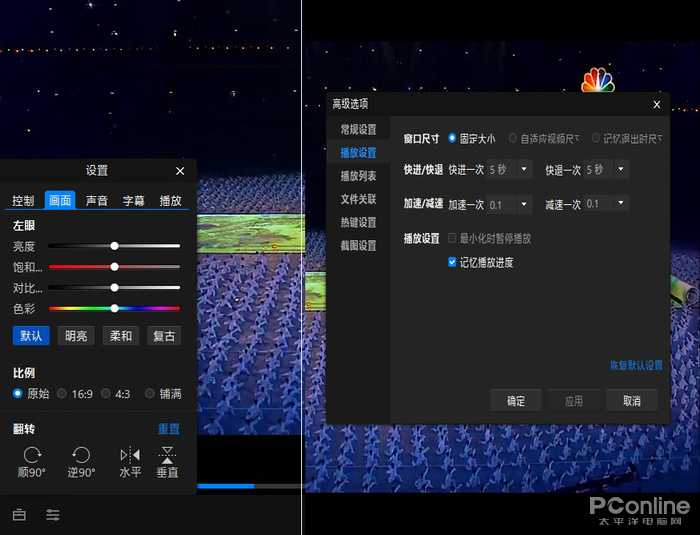Open 截图设置 in the sidebar
This screenshot has width=700, height=535.
[358, 246]
